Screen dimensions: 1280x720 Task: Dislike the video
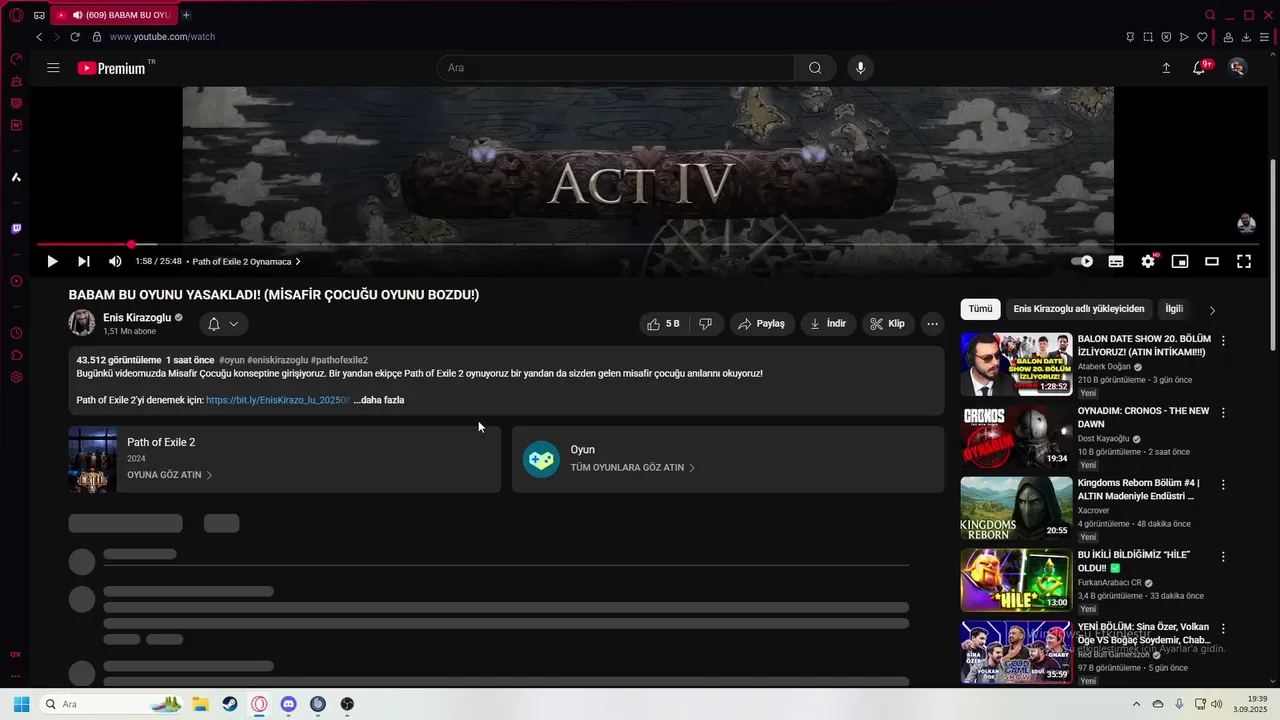pos(706,324)
